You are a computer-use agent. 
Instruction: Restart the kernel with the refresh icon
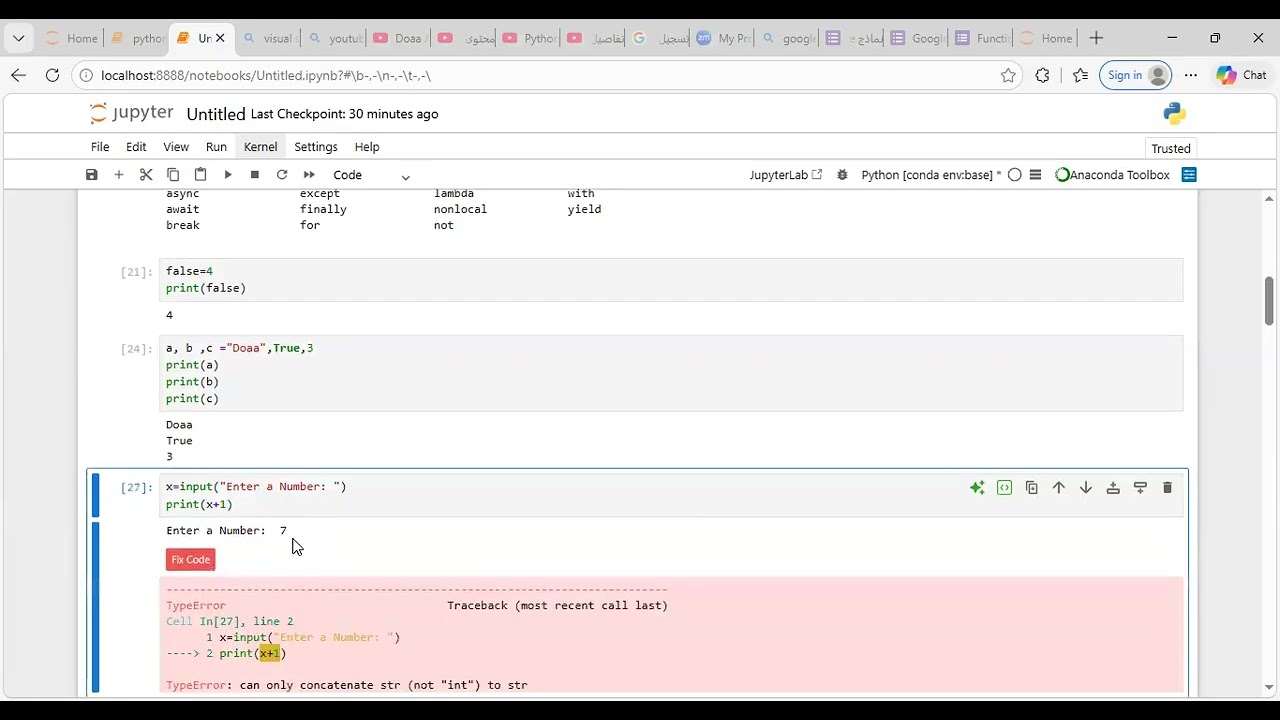click(282, 175)
